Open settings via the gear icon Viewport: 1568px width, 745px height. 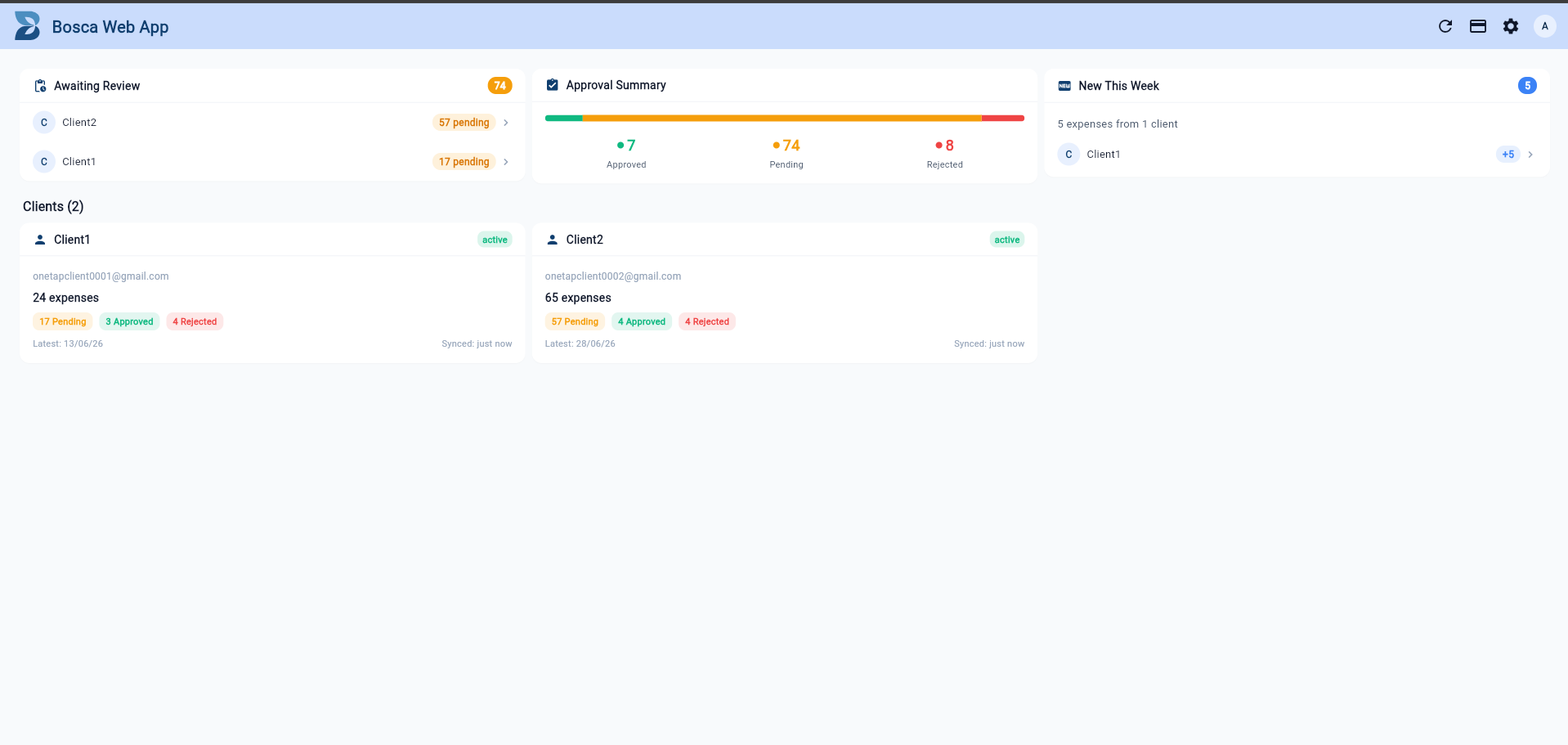1511,26
